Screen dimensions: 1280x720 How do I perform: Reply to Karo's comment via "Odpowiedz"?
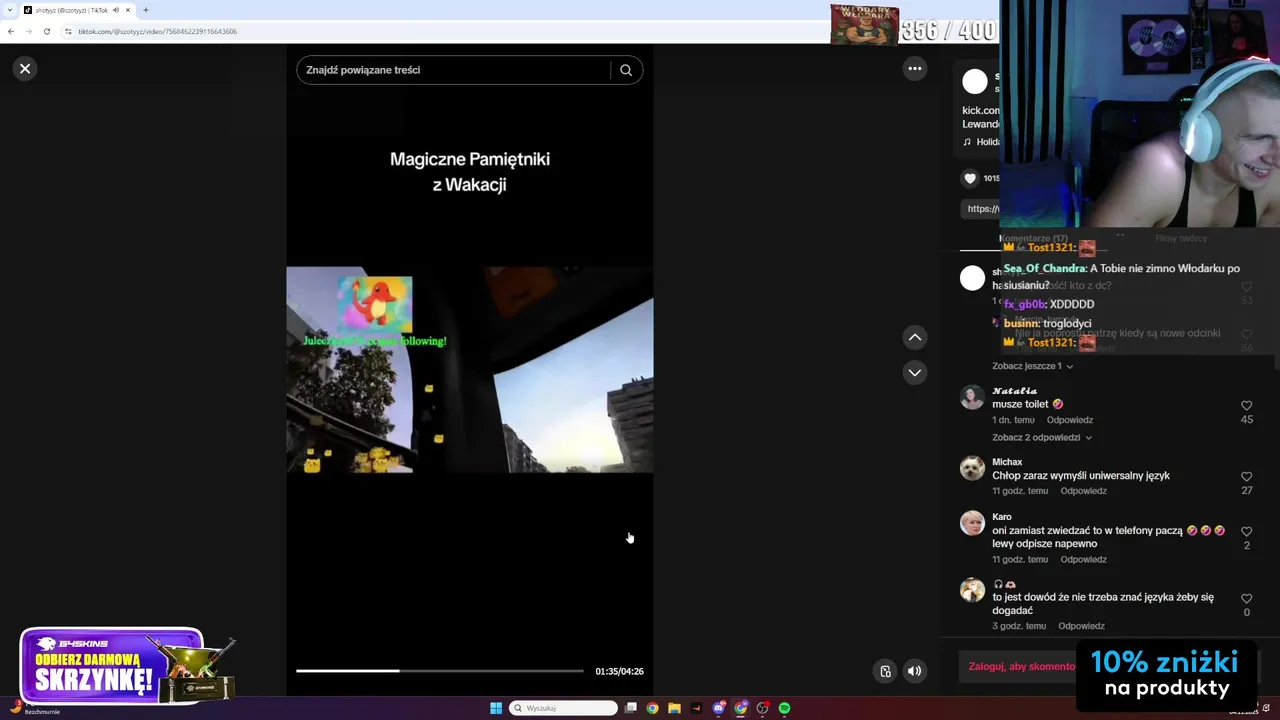coord(1083,559)
